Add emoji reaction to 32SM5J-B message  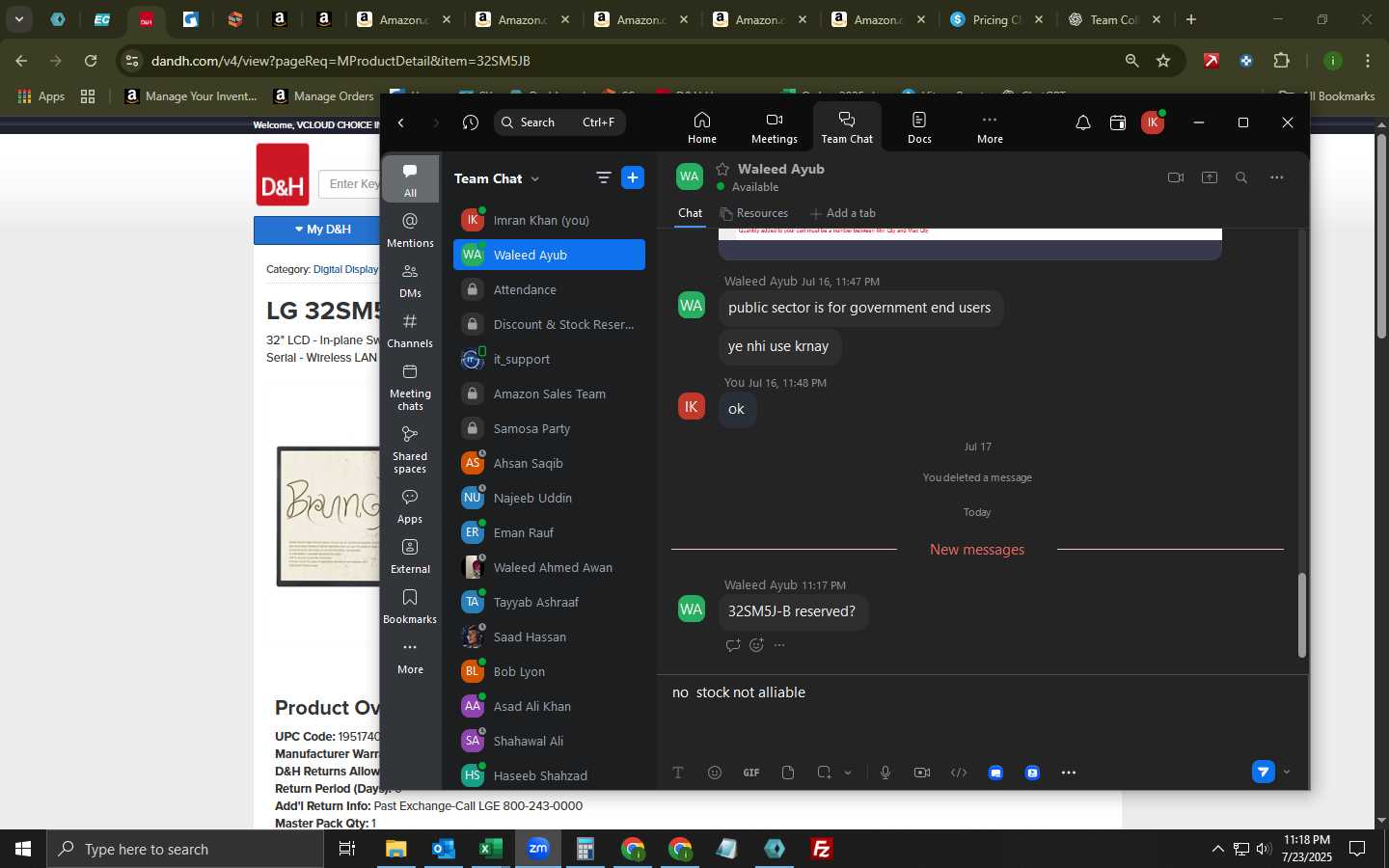pyautogui.click(x=756, y=645)
